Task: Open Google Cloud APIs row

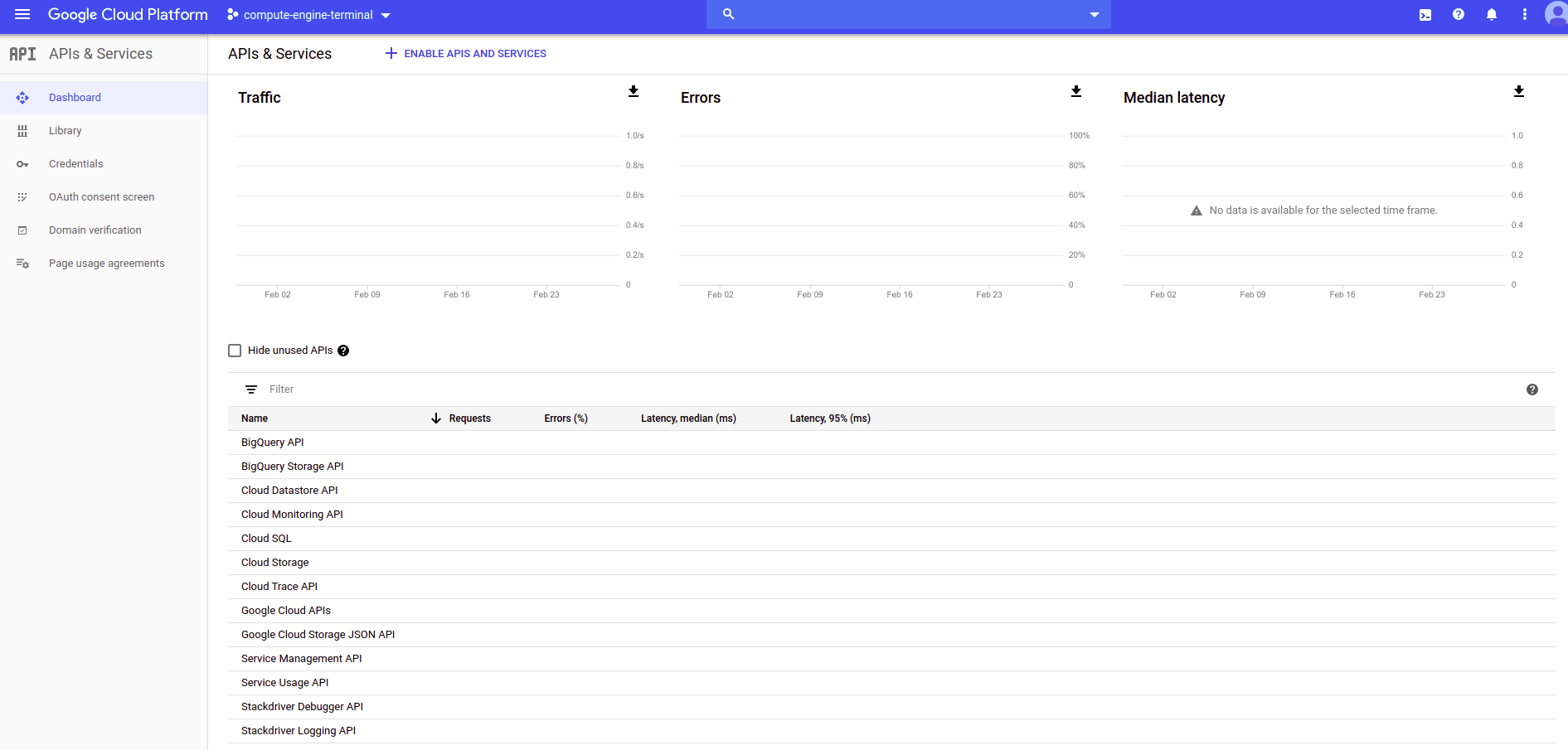Action: coord(891,611)
